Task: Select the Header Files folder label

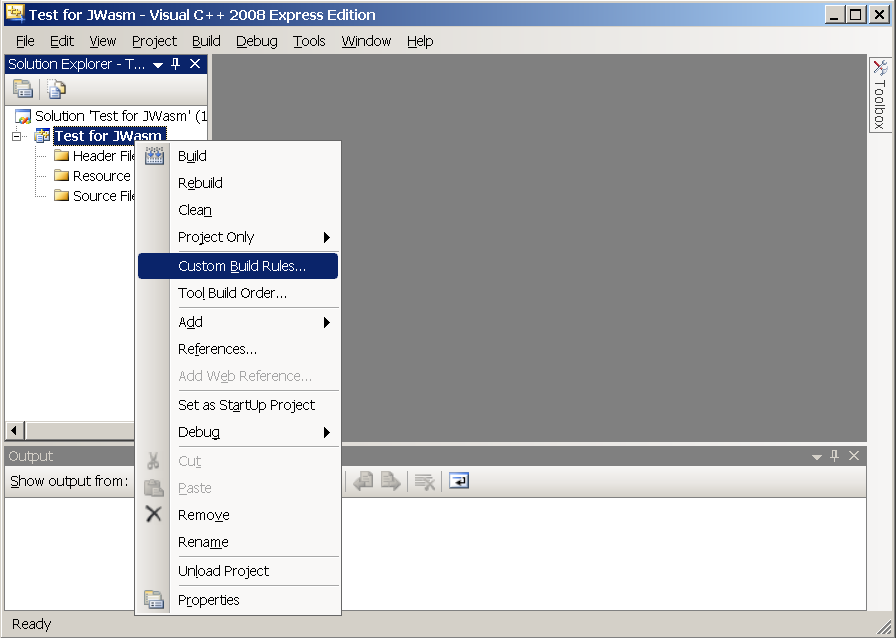Action: pos(103,155)
